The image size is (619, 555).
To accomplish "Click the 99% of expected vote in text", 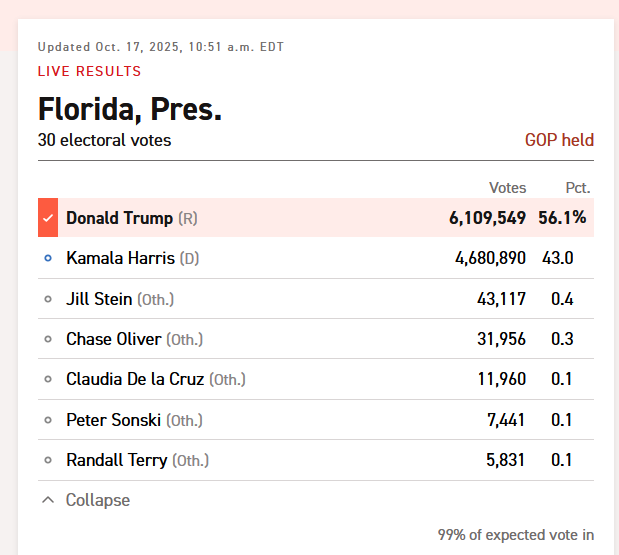I will (x=516, y=535).
